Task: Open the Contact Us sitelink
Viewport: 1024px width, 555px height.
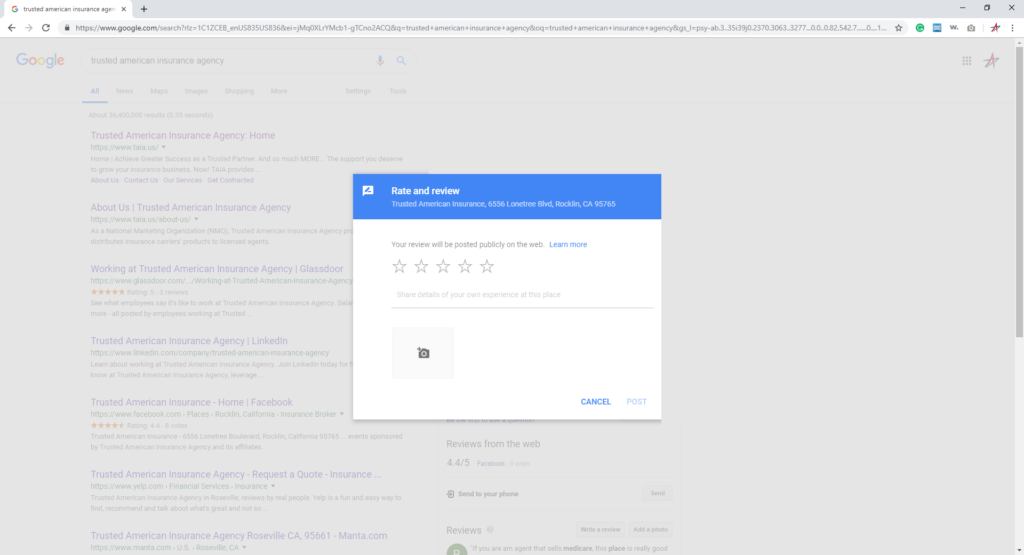Action: (x=141, y=180)
